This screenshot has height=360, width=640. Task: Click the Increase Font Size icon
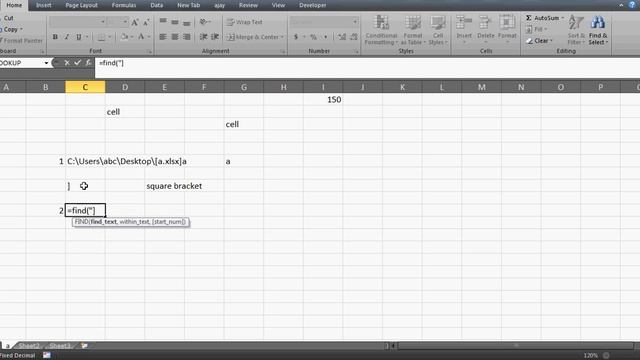pyautogui.click(x=135, y=22)
